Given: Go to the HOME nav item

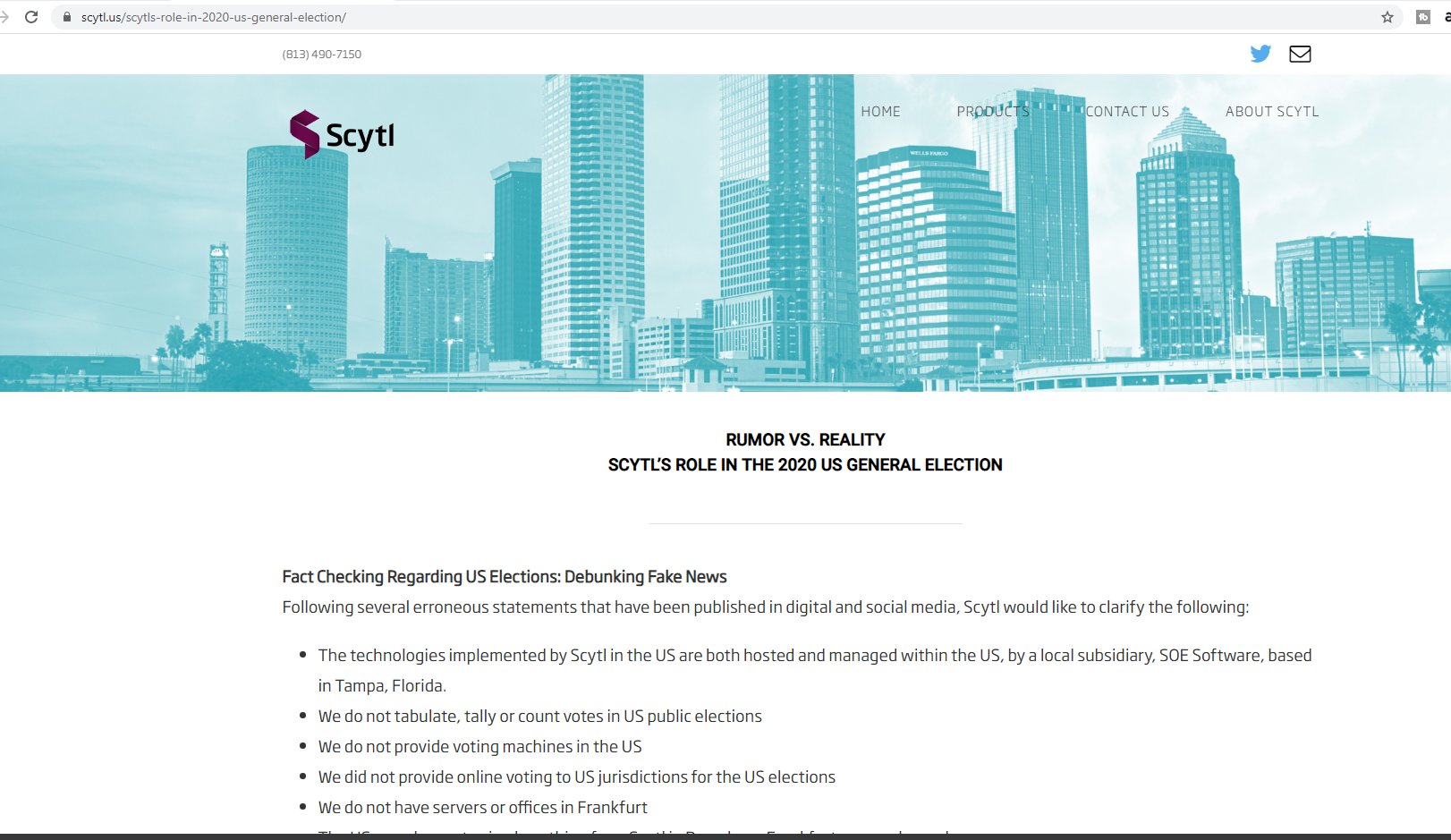Looking at the screenshot, I should tap(880, 112).
